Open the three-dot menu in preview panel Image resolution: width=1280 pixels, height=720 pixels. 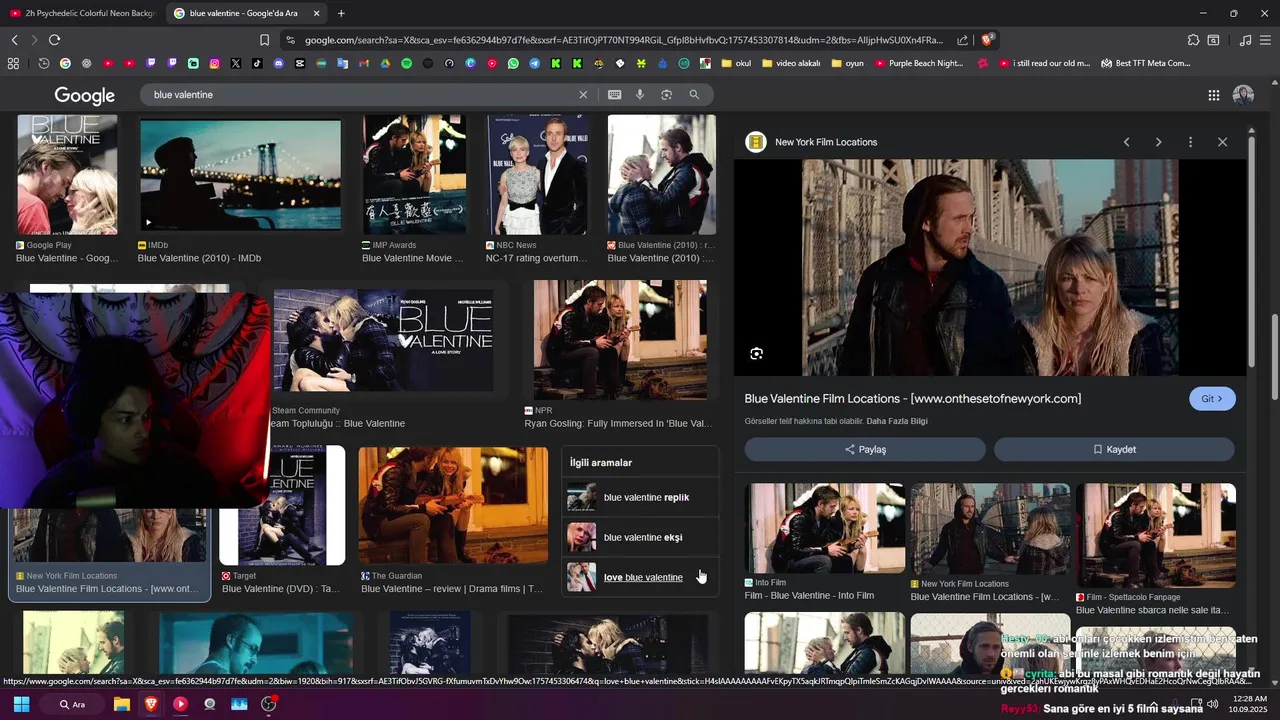tap(1190, 142)
